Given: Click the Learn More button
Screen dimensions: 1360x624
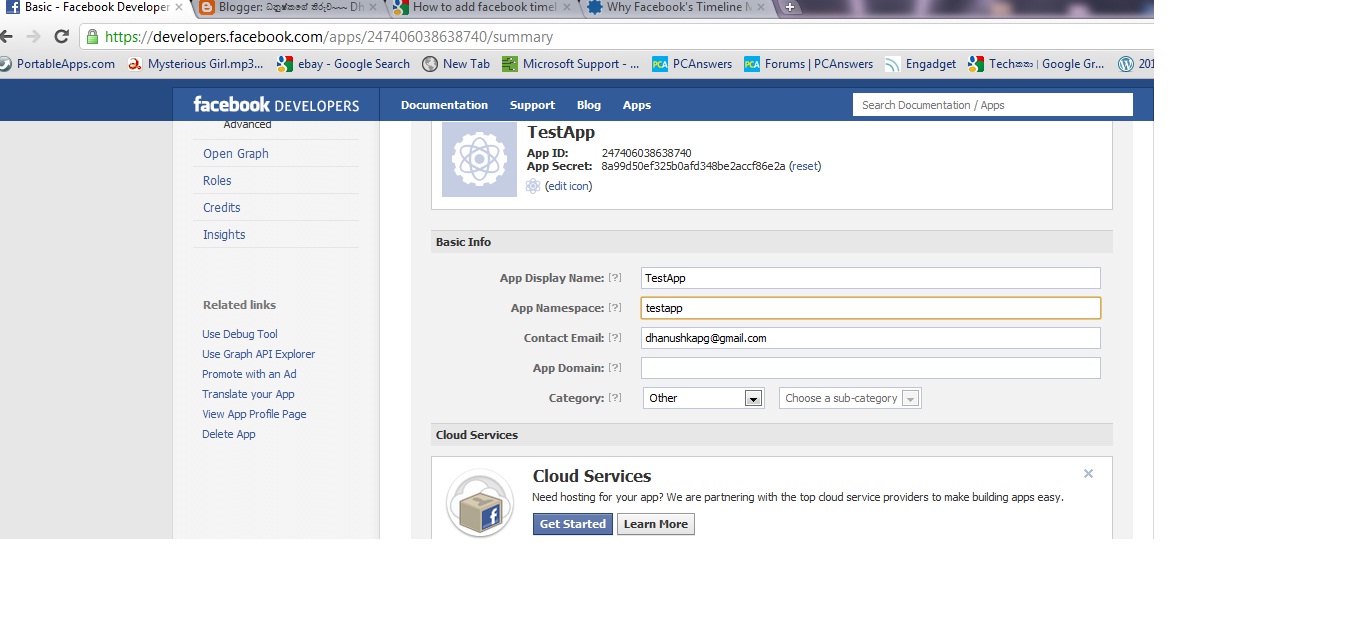Looking at the screenshot, I should click(656, 524).
